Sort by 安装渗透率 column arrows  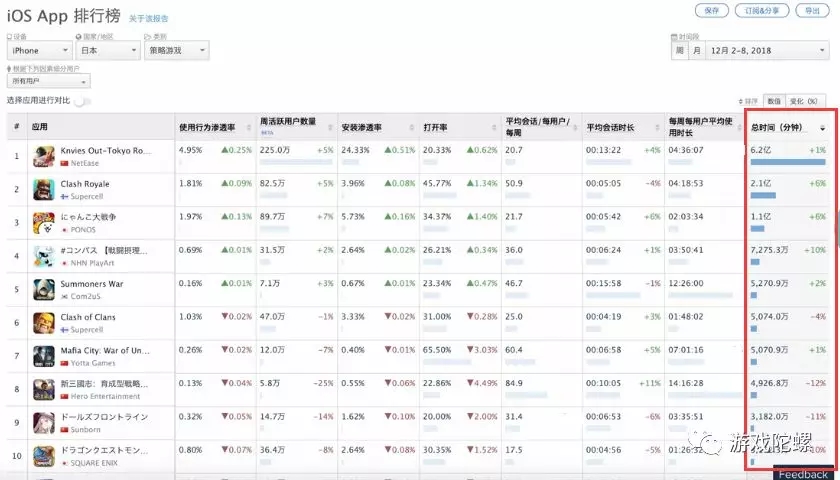[x=412, y=128]
